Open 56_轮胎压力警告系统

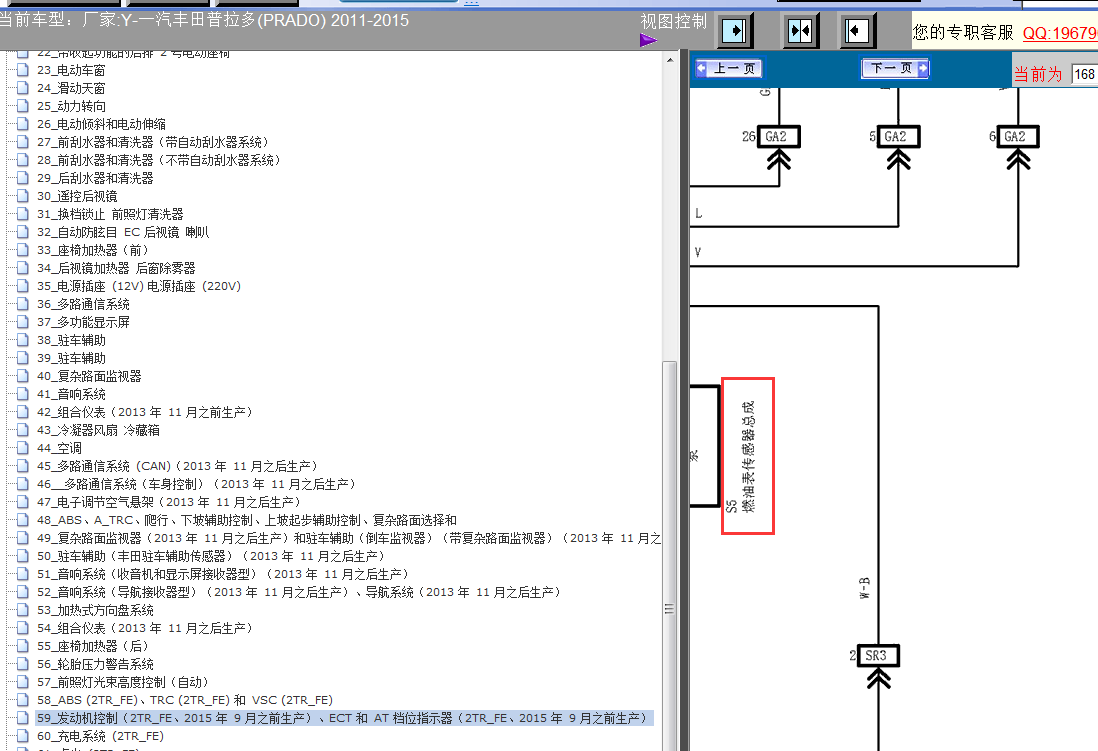(95, 664)
